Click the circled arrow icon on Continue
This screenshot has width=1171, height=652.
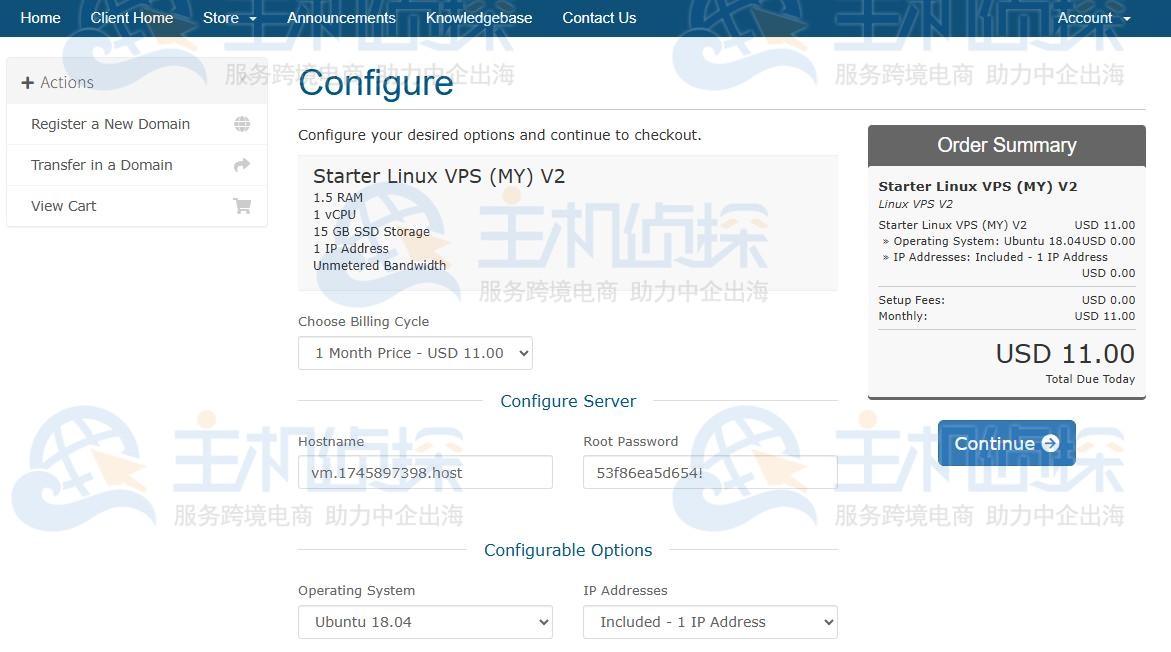(x=1050, y=443)
